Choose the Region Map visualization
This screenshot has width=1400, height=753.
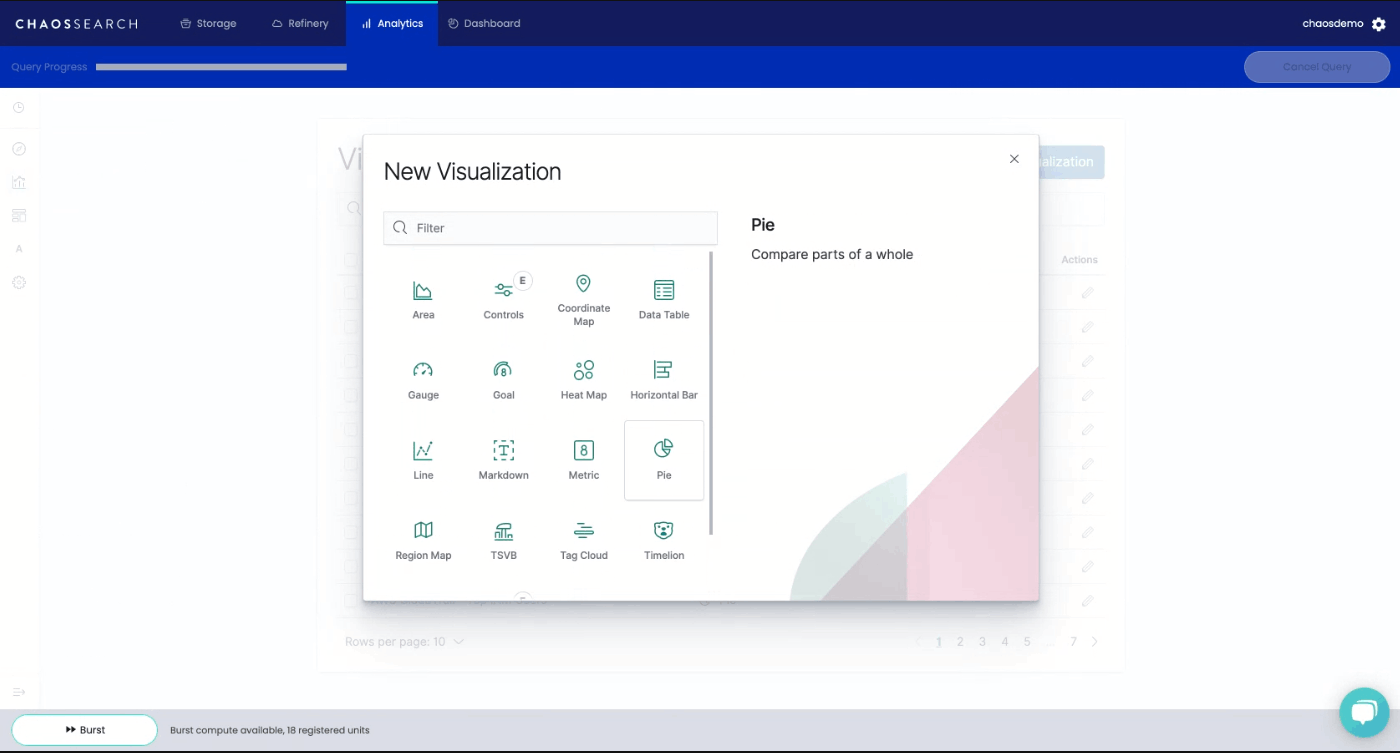(422, 538)
